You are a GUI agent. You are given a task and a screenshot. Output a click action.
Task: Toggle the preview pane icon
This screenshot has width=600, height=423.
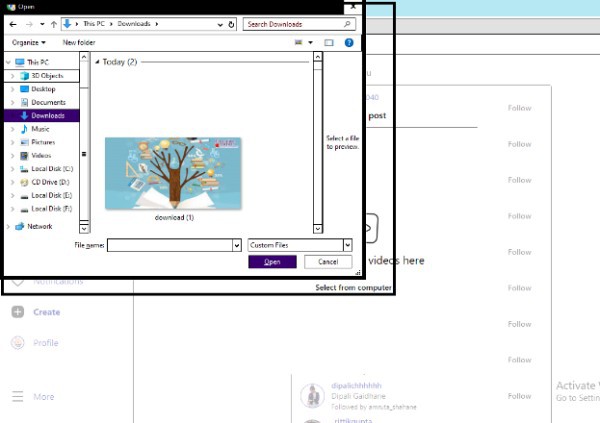pyautogui.click(x=329, y=42)
